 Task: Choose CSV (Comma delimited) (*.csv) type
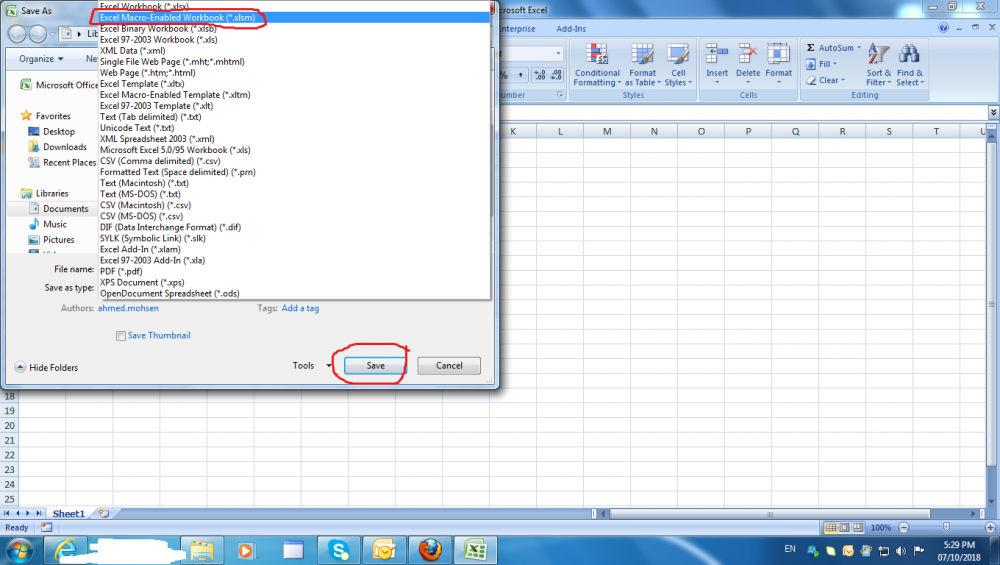click(295, 161)
